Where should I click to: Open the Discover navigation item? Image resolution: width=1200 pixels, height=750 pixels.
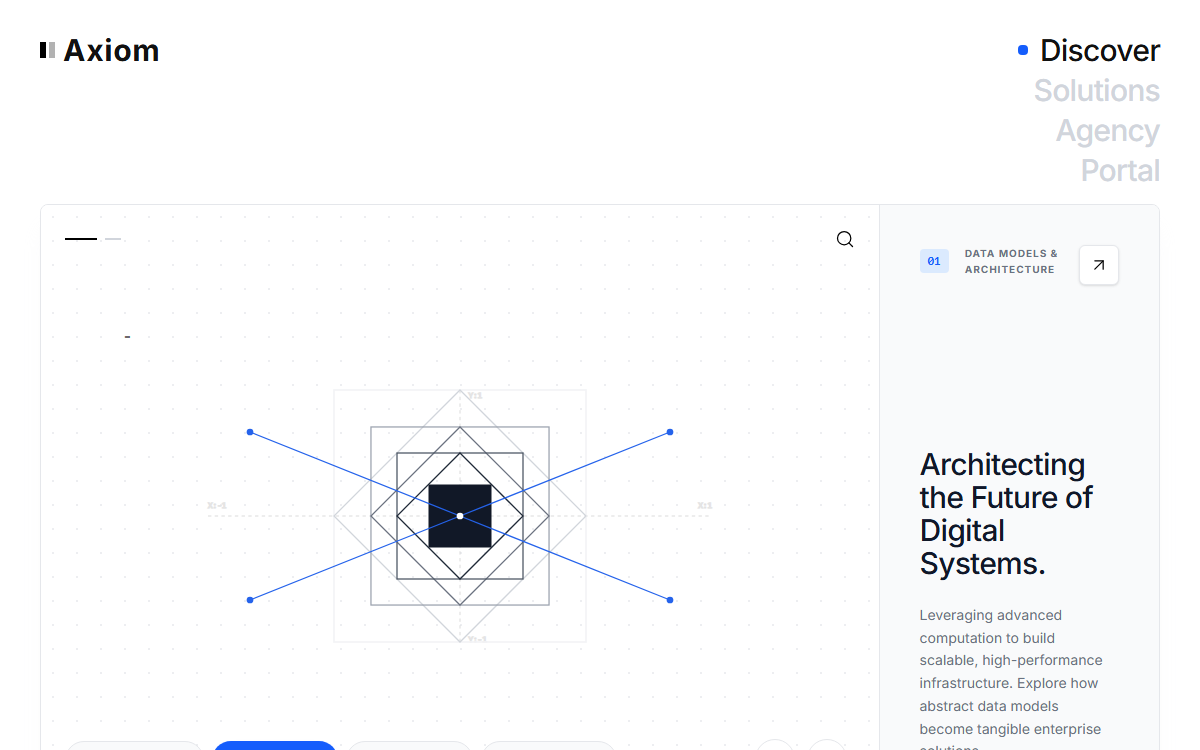(x=1100, y=50)
